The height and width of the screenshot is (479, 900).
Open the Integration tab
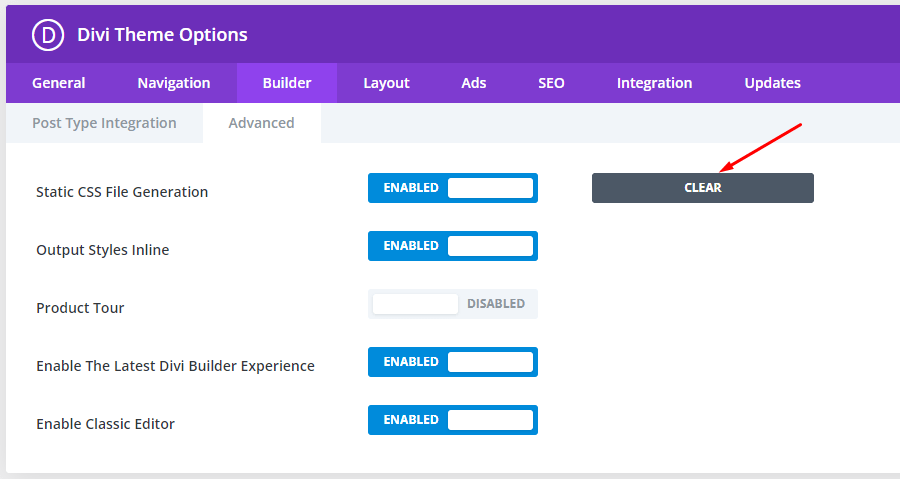click(654, 83)
